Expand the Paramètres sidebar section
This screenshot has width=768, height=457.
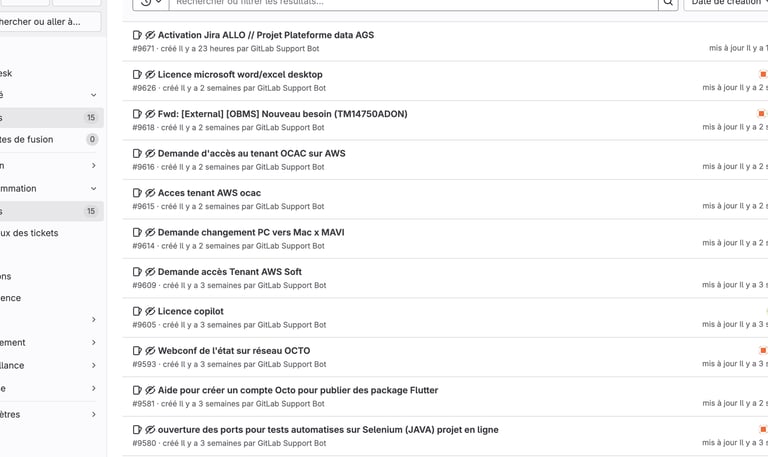[x=93, y=414]
